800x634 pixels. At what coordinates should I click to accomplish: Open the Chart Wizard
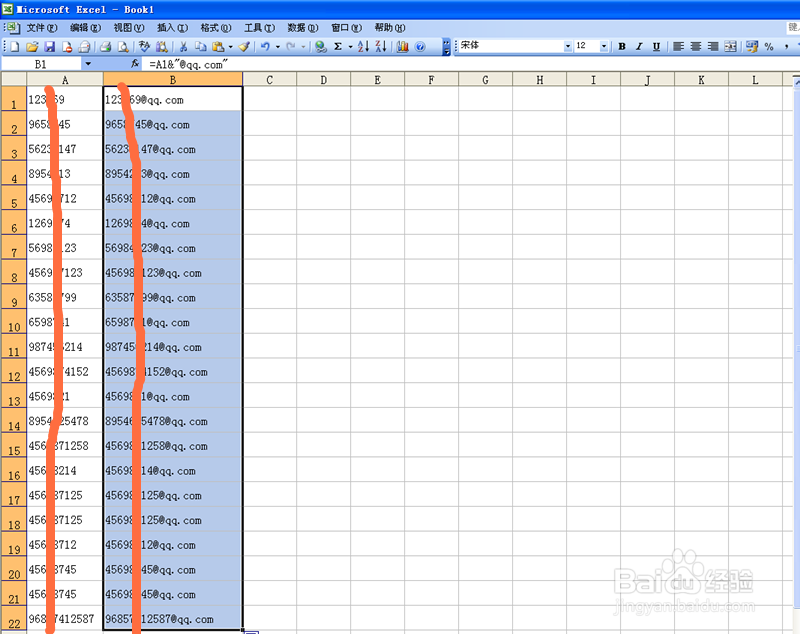(x=403, y=47)
